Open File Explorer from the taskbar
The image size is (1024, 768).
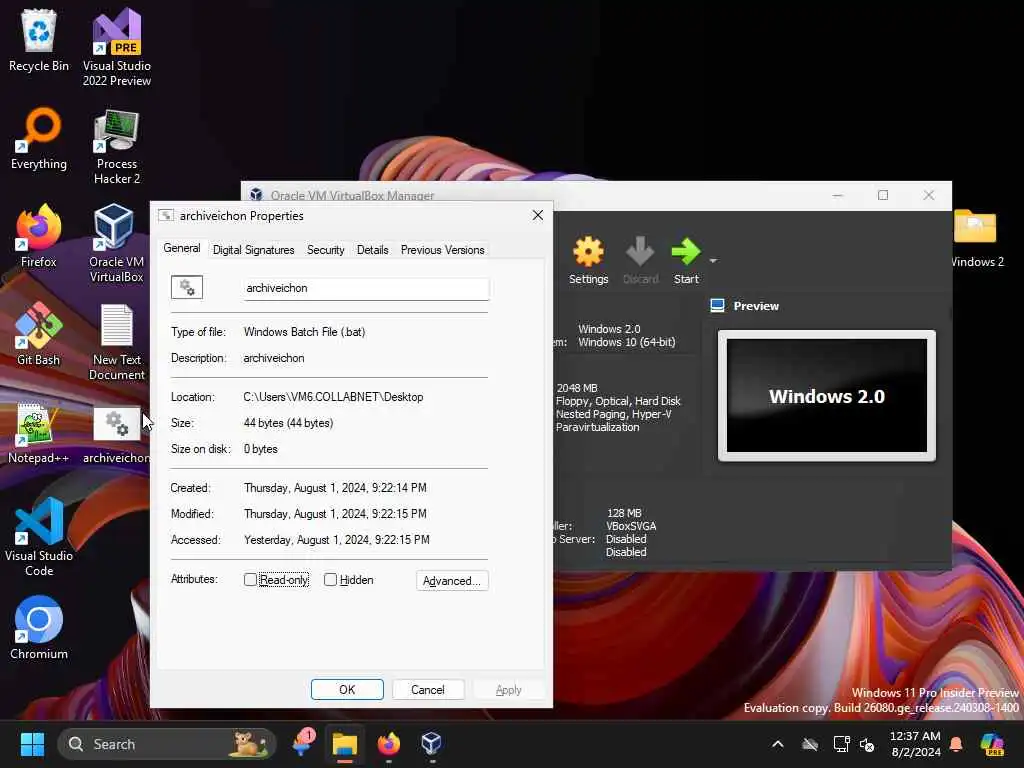[x=345, y=744]
